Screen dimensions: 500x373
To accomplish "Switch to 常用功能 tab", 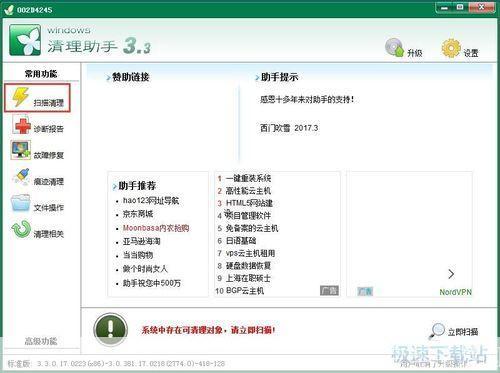I will pyautogui.click(x=41, y=74).
